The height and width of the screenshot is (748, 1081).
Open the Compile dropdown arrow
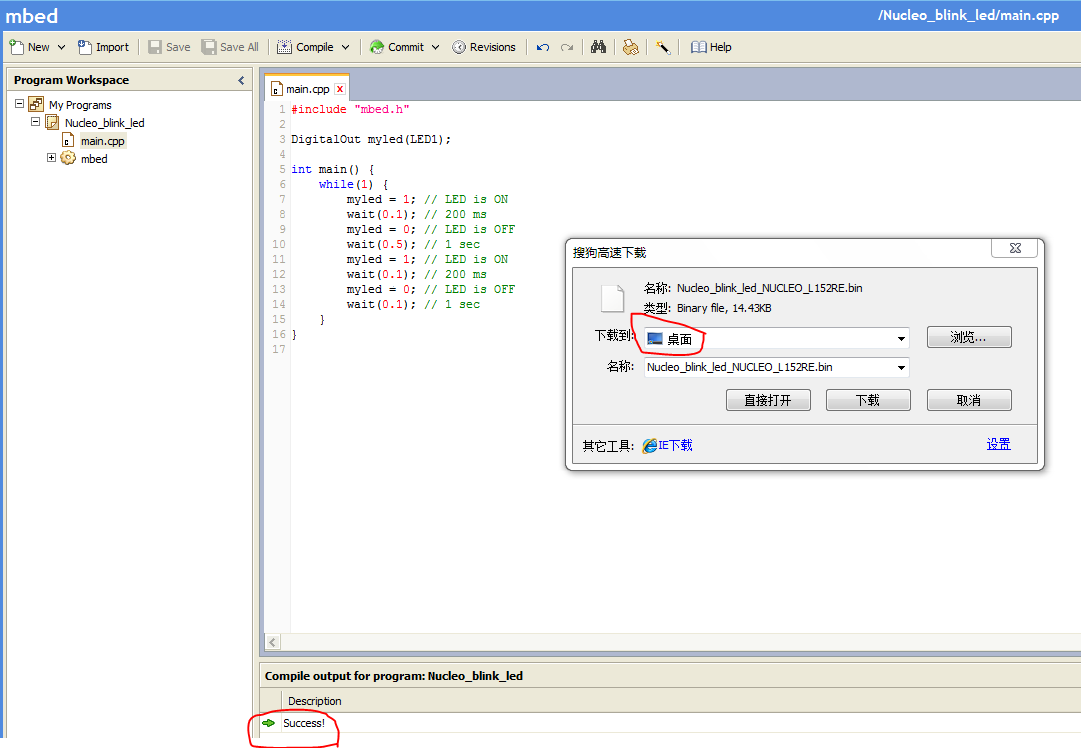[345, 47]
